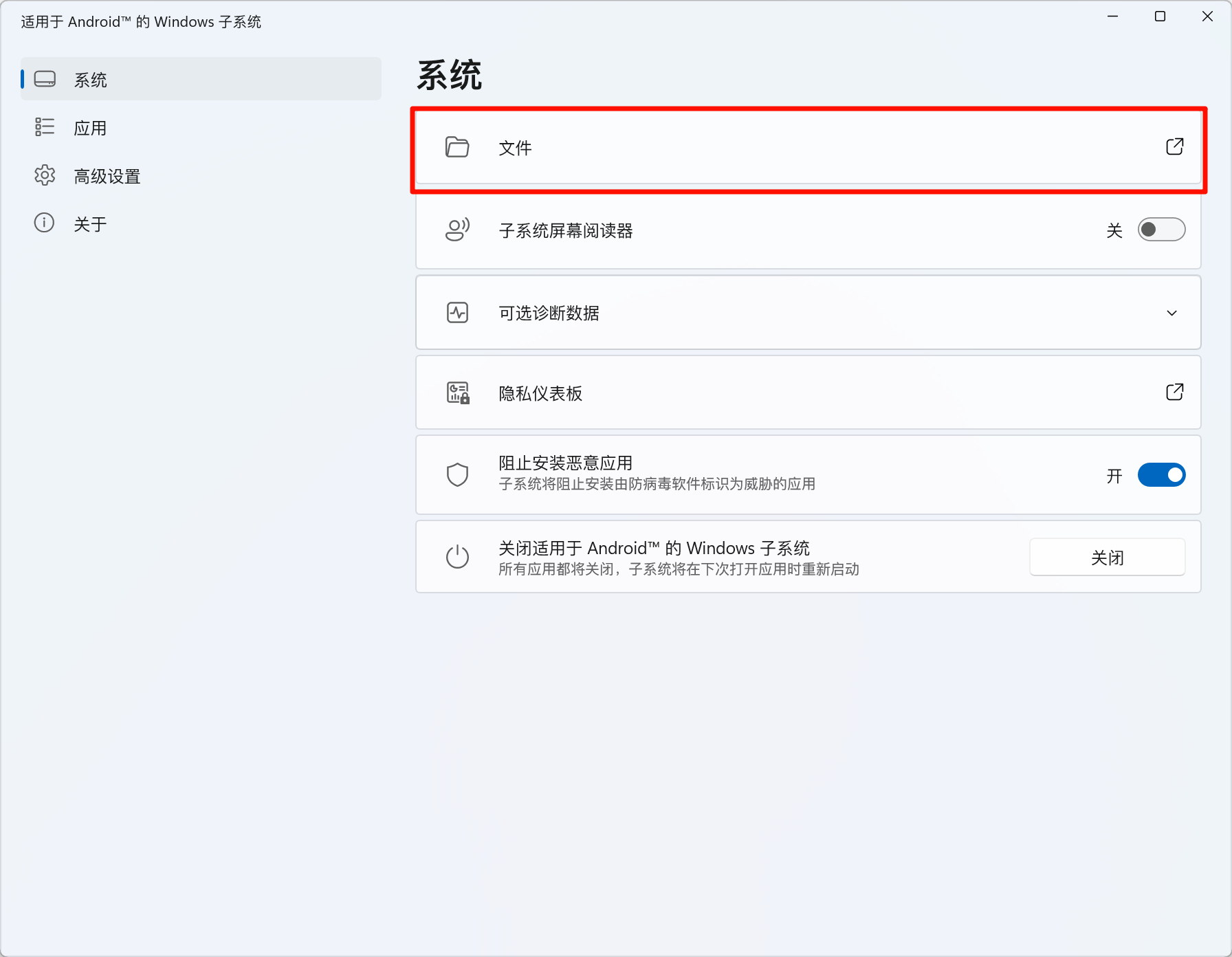Click the privacy dashboard icon beside 隐私仪表板
Screen dimensions: 1232x957
[x=457, y=393]
